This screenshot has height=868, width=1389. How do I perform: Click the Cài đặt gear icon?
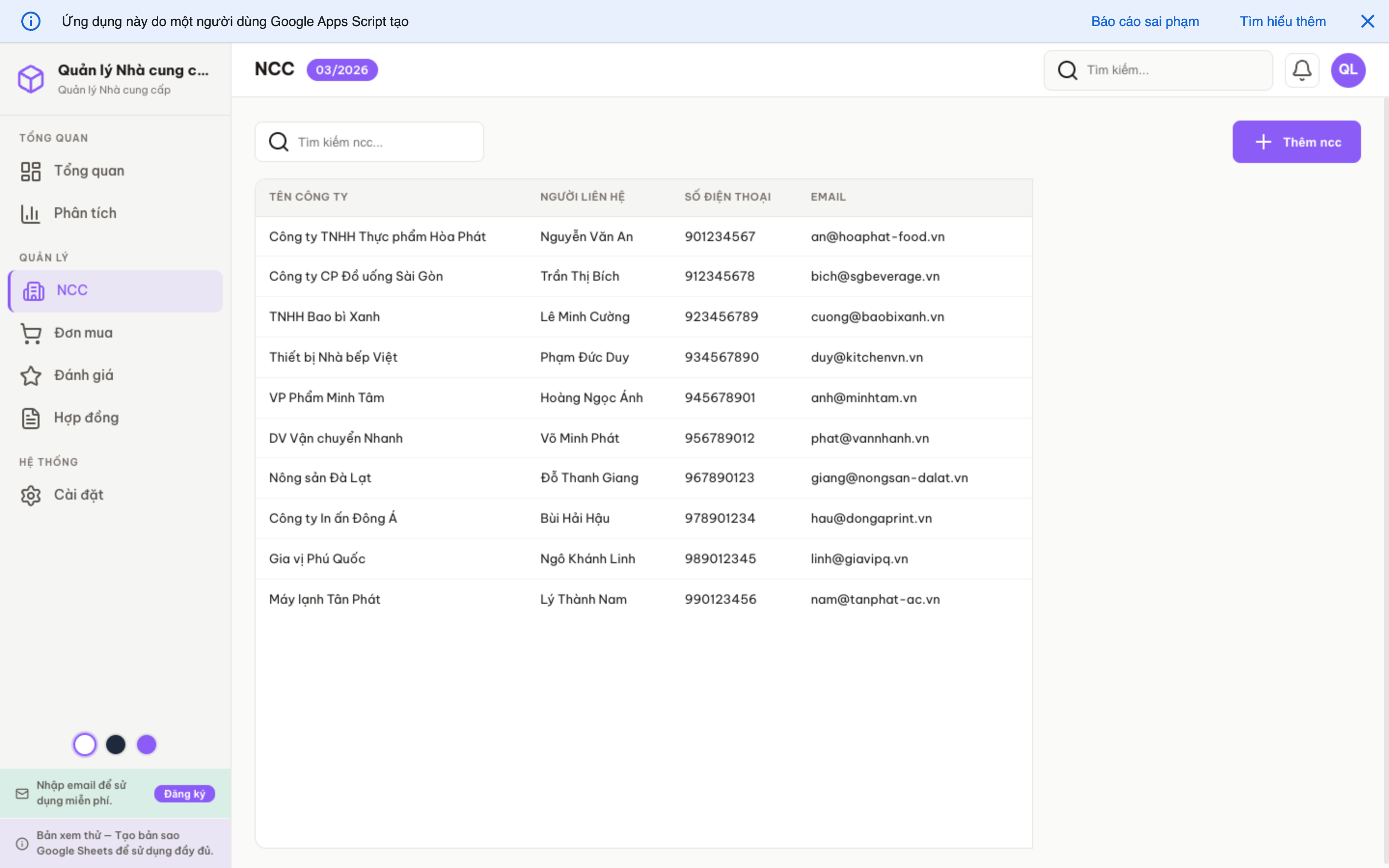point(30,495)
